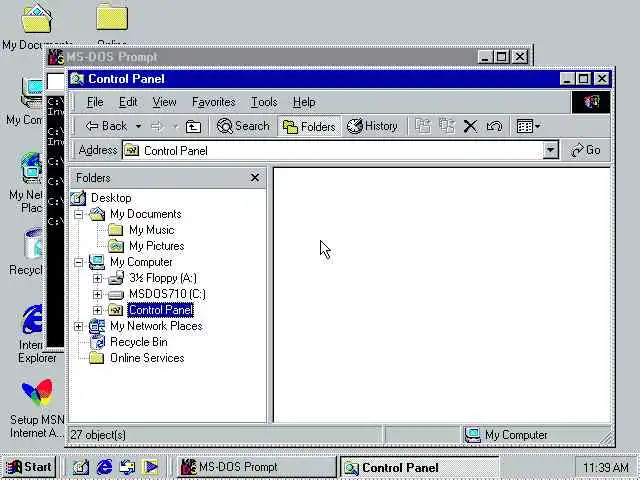Open the Tools menu
Viewport: 640px width, 480px height.
click(264, 102)
